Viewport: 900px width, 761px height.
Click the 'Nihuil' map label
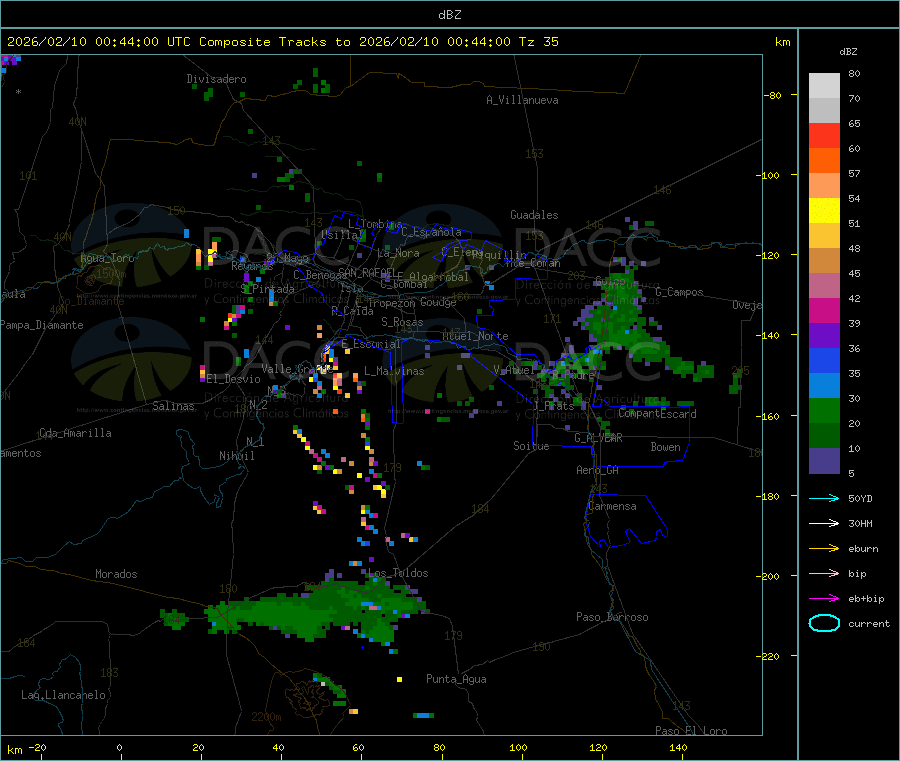pos(237,456)
